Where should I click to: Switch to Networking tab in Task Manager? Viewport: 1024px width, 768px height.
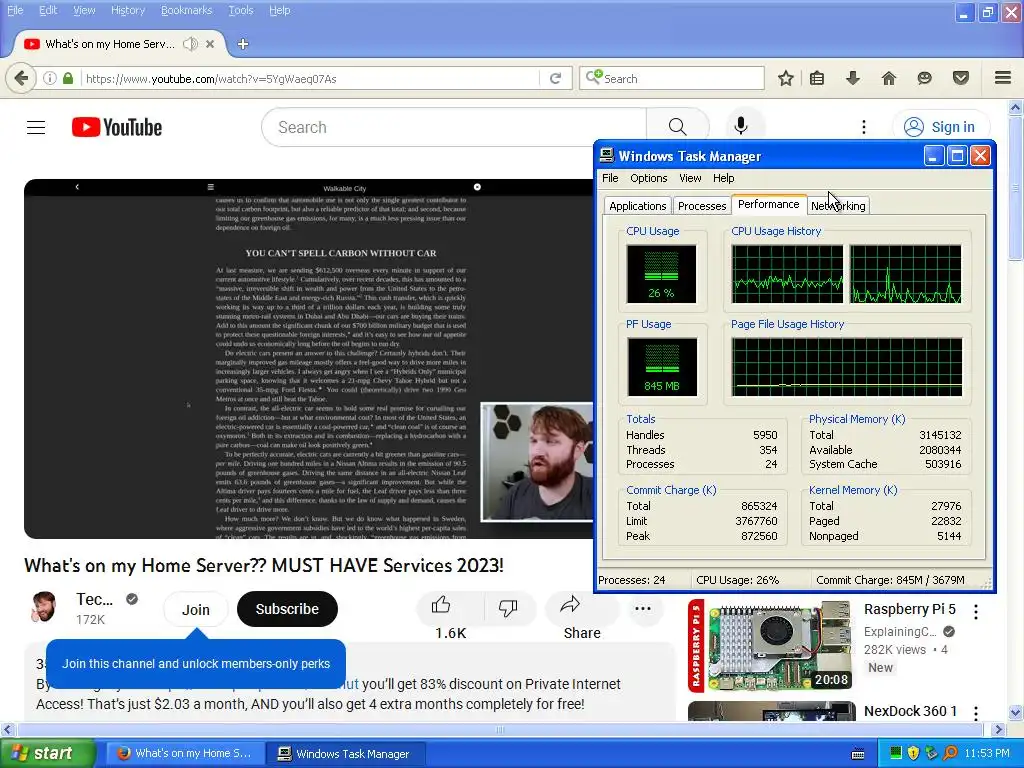coord(838,206)
